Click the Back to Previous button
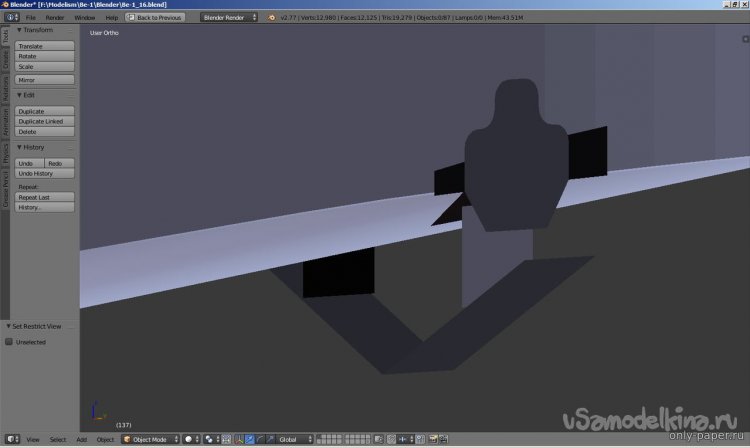The image size is (750, 448). pyautogui.click(x=155, y=18)
